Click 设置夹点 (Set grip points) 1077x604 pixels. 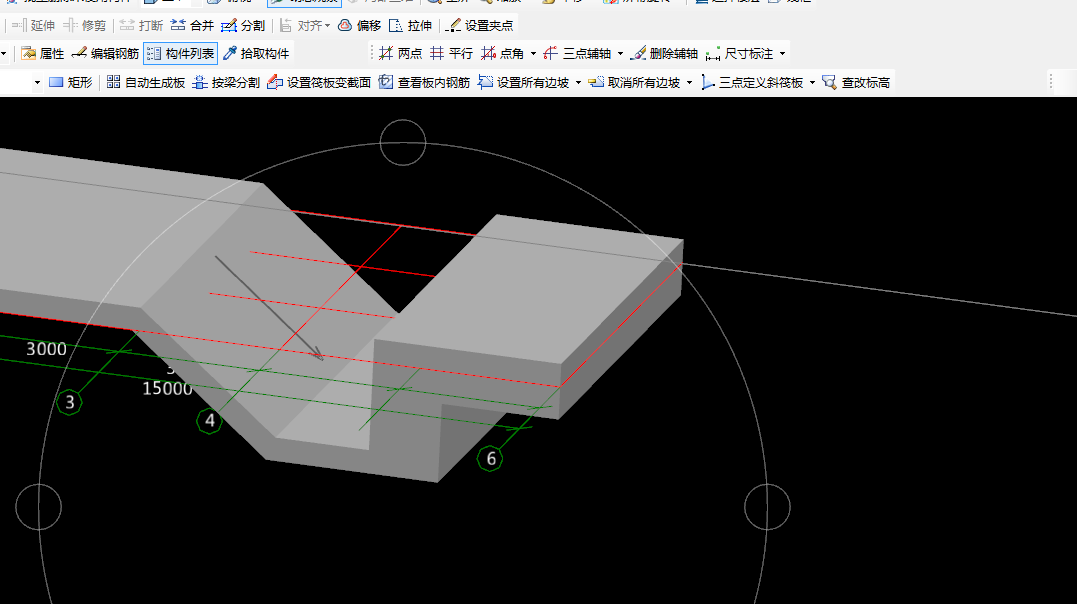(x=479, y=25)
